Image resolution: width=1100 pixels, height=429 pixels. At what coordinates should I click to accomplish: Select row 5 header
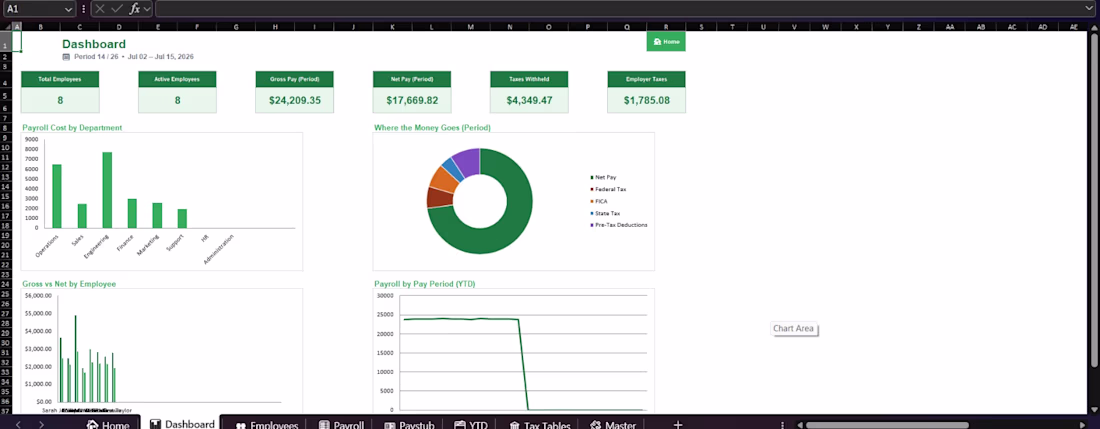pyautogui.click(x=6, y=95)
